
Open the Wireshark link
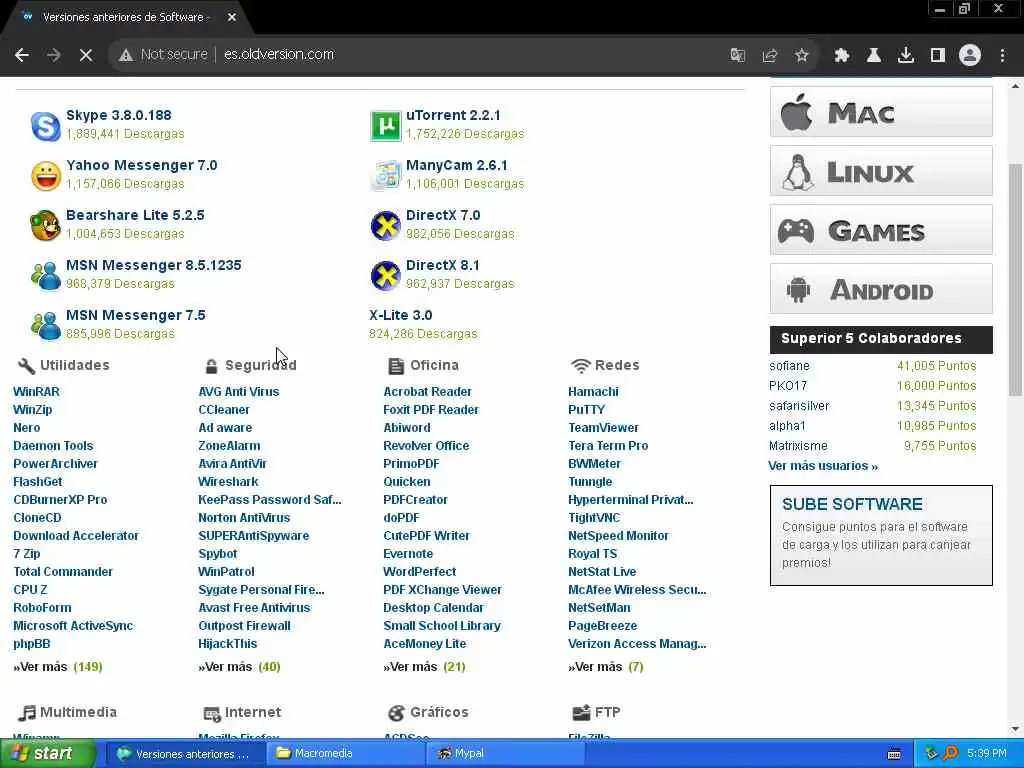pos(228,482)
